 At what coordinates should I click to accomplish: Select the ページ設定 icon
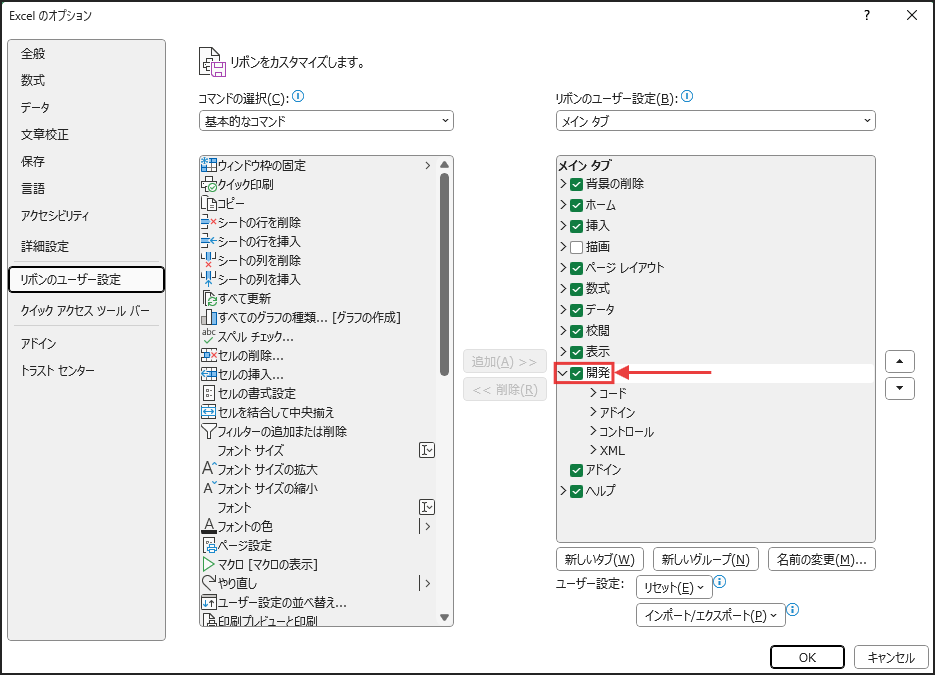pos(209,545)
